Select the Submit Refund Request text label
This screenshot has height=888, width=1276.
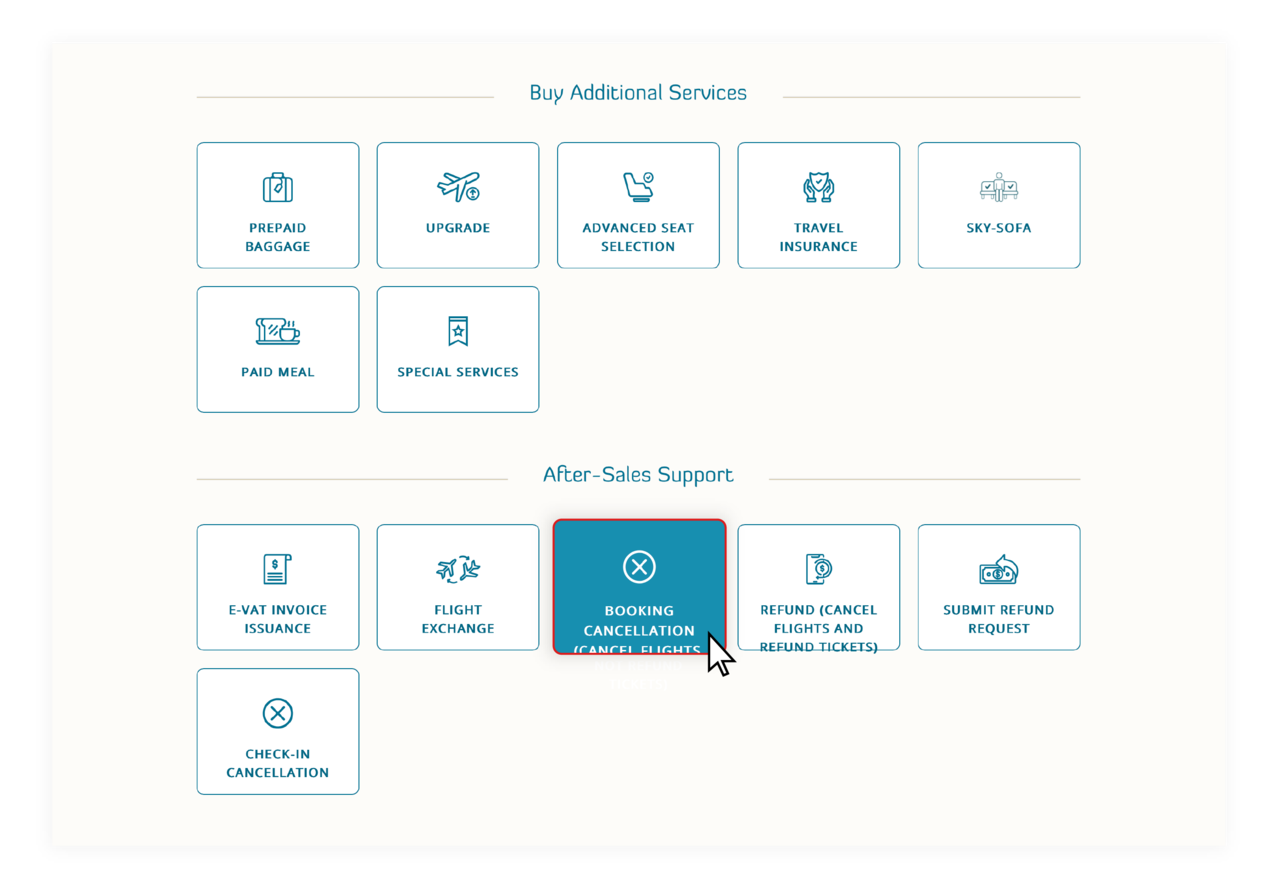tap(998, 619)
